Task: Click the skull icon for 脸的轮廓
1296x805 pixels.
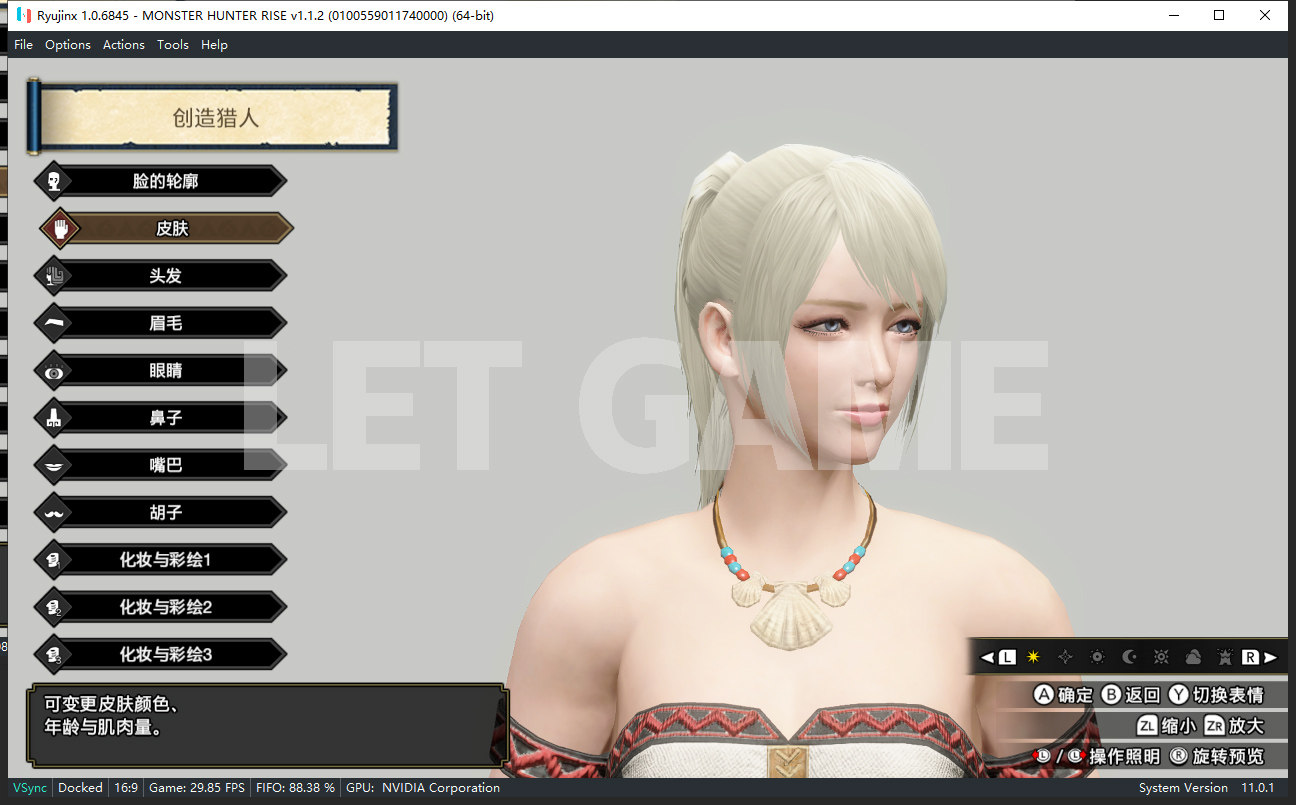Action: [55, 181]
